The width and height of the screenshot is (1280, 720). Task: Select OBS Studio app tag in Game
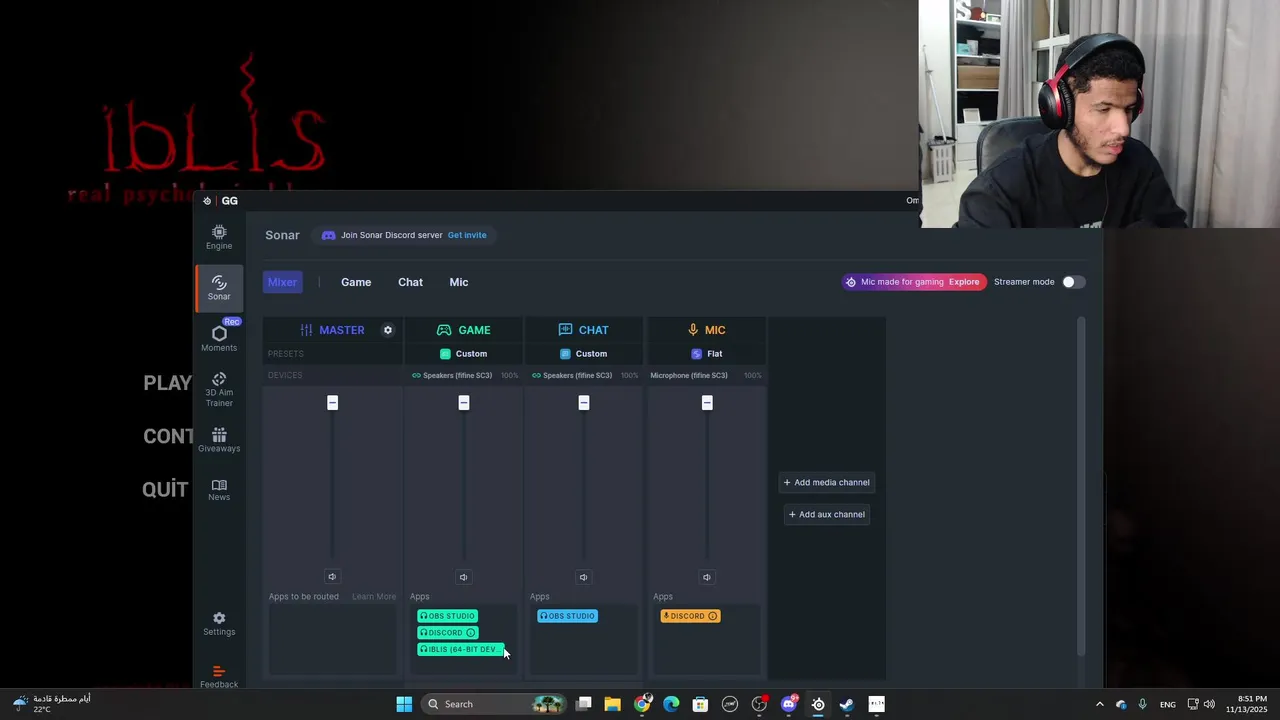pyautogui.click(x=447, y=616)
